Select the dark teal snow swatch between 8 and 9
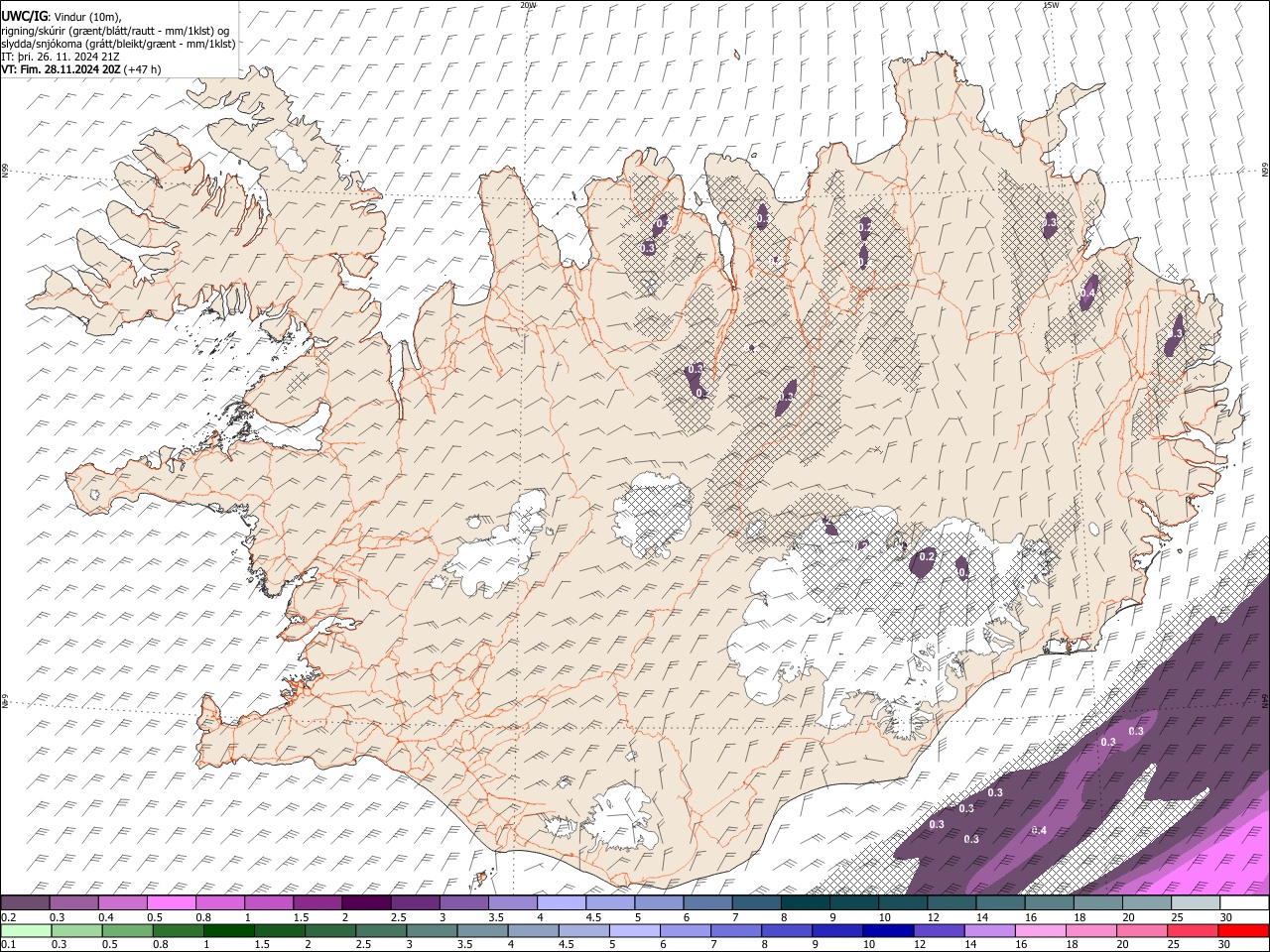This screenshot has height=952, width=1270. coord(806,903)
